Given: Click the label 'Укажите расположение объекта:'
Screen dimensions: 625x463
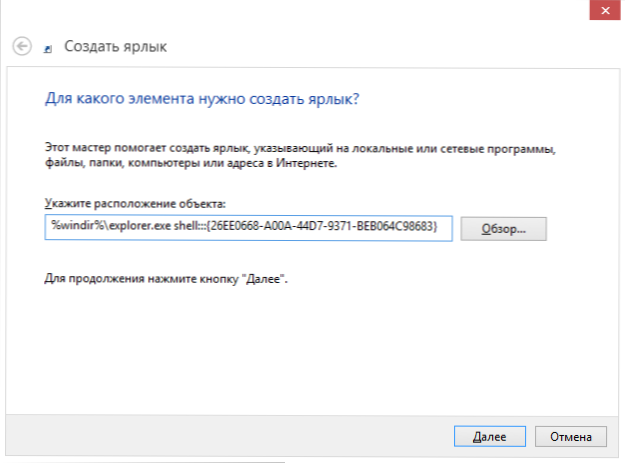Looking at the screenshot, I should (135, 204).
